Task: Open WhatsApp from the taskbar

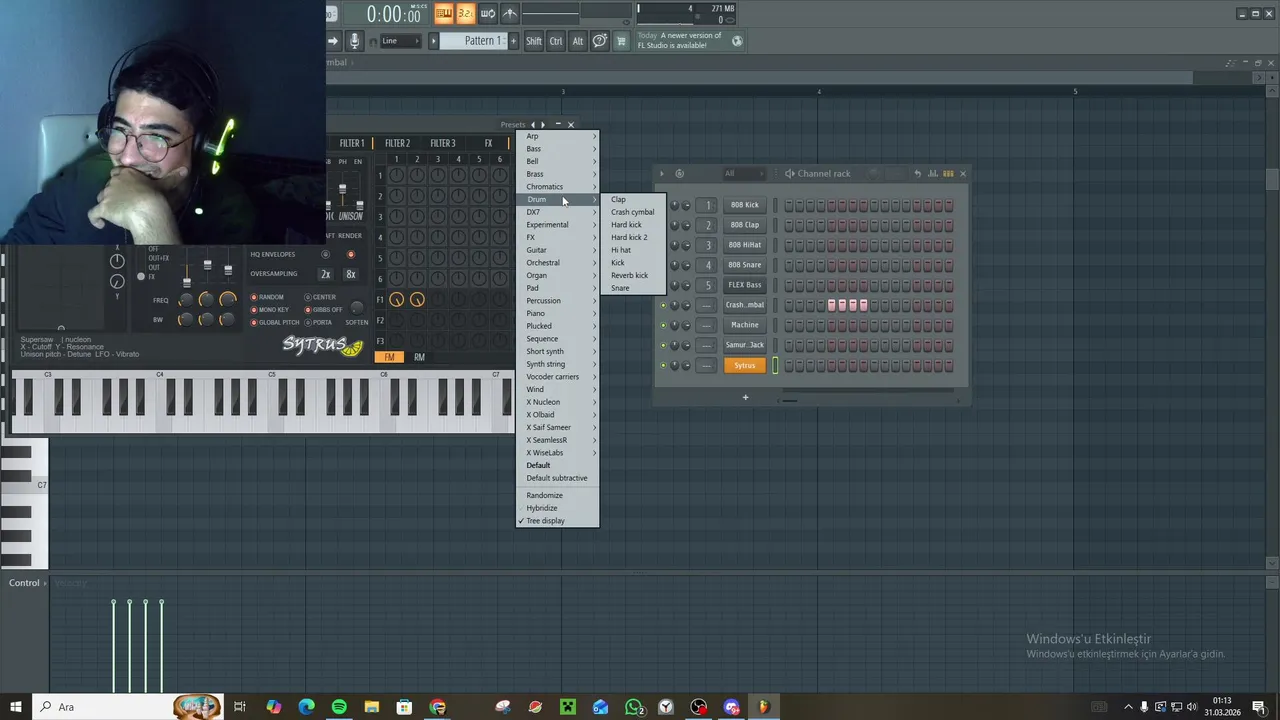Action: coord(633,707)
